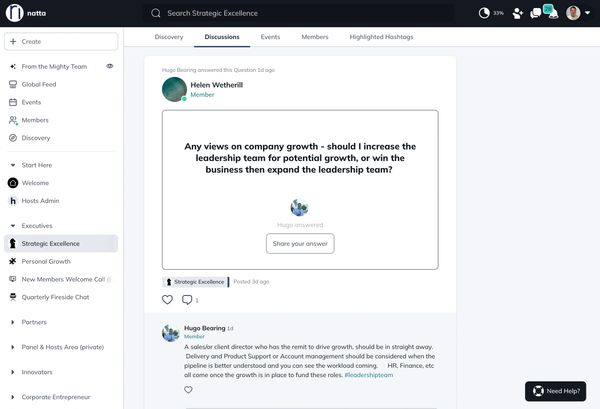
Task: Check the 33% progress indicator
Action: pos(491,13)
